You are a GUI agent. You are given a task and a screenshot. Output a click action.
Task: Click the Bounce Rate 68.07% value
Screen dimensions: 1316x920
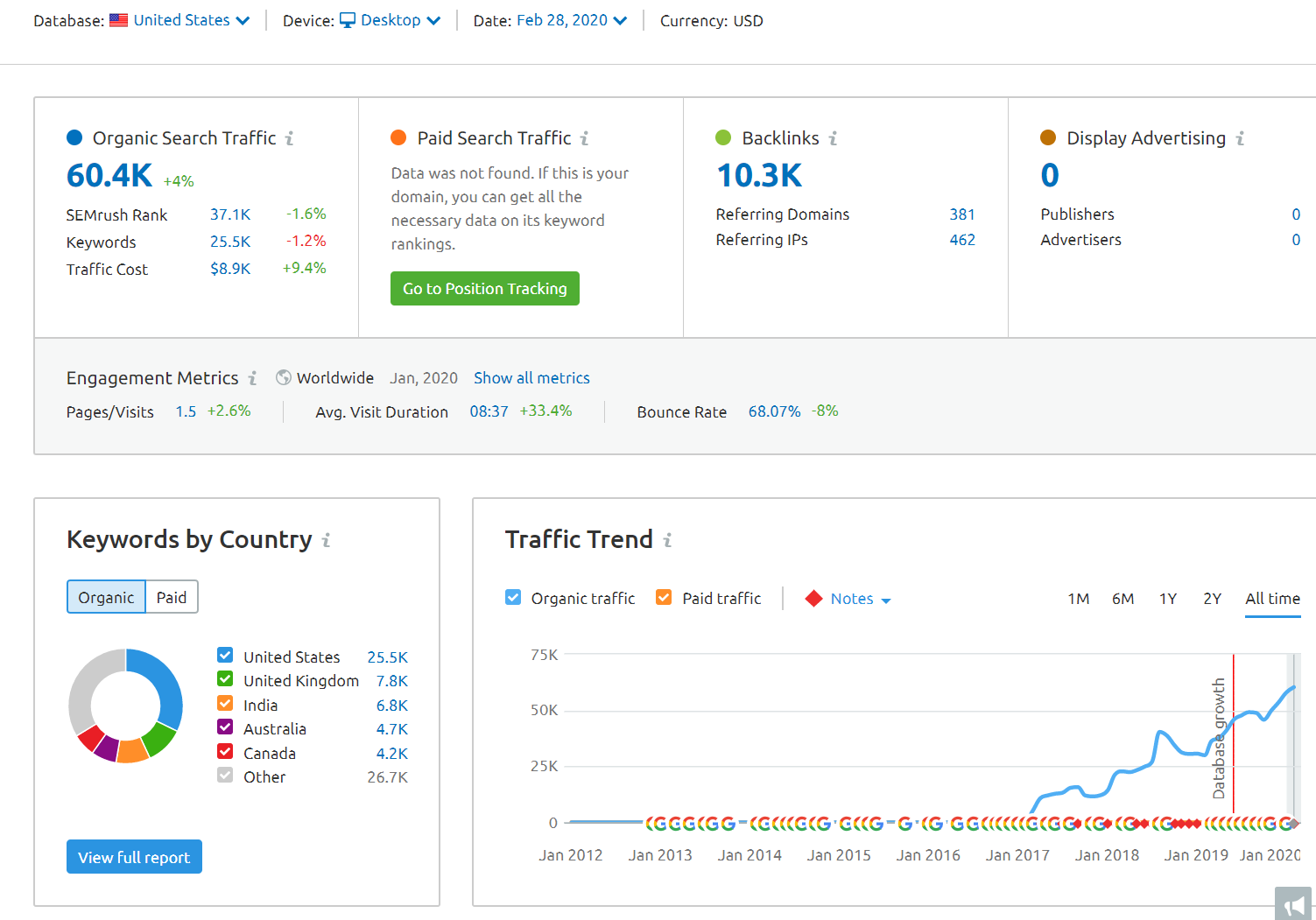pos(774,411)
